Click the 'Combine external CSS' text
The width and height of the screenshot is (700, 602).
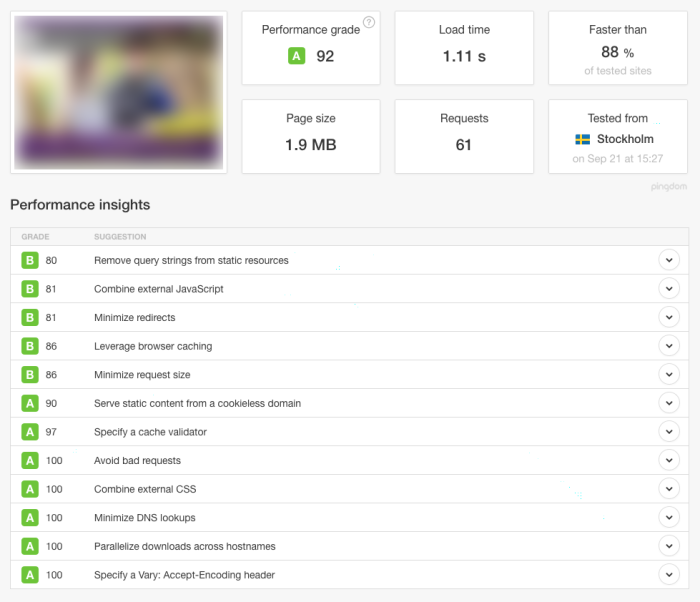click(x=145, y=489)
